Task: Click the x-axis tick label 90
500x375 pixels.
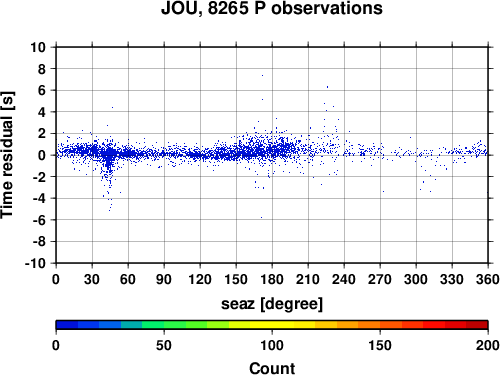Action: [164, 279]
